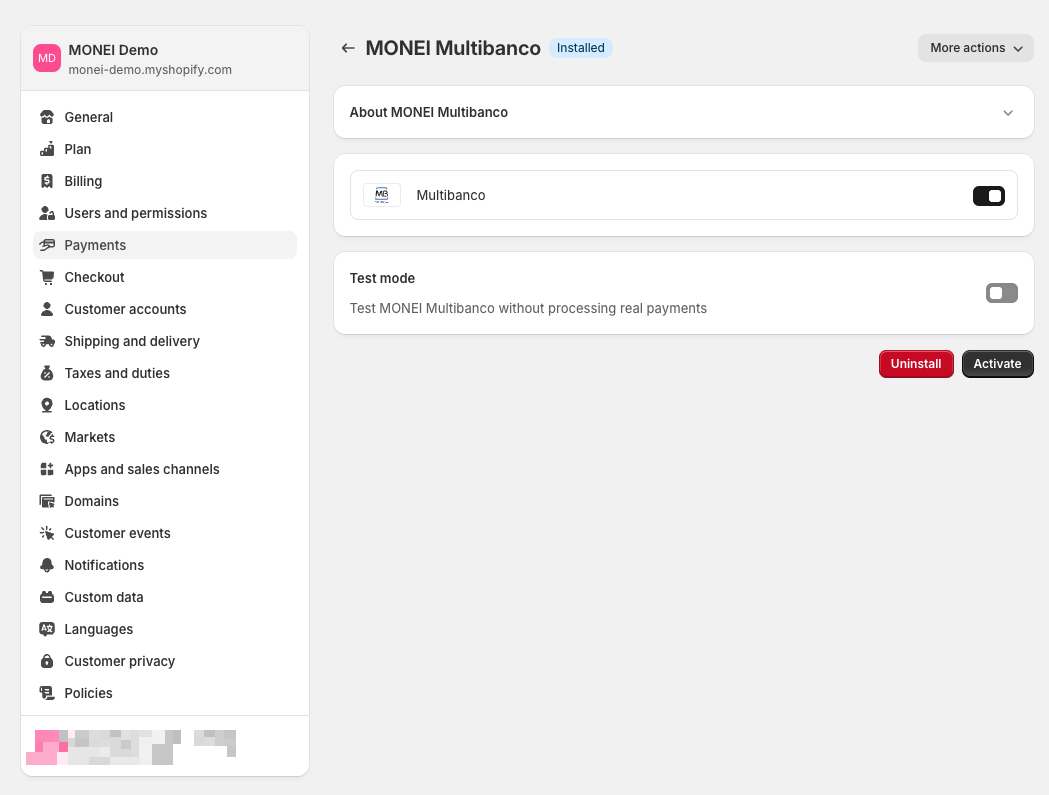Click the Customer accounts person icon
The width and height of the screenshot is (1049, 795).
[47, 309]
